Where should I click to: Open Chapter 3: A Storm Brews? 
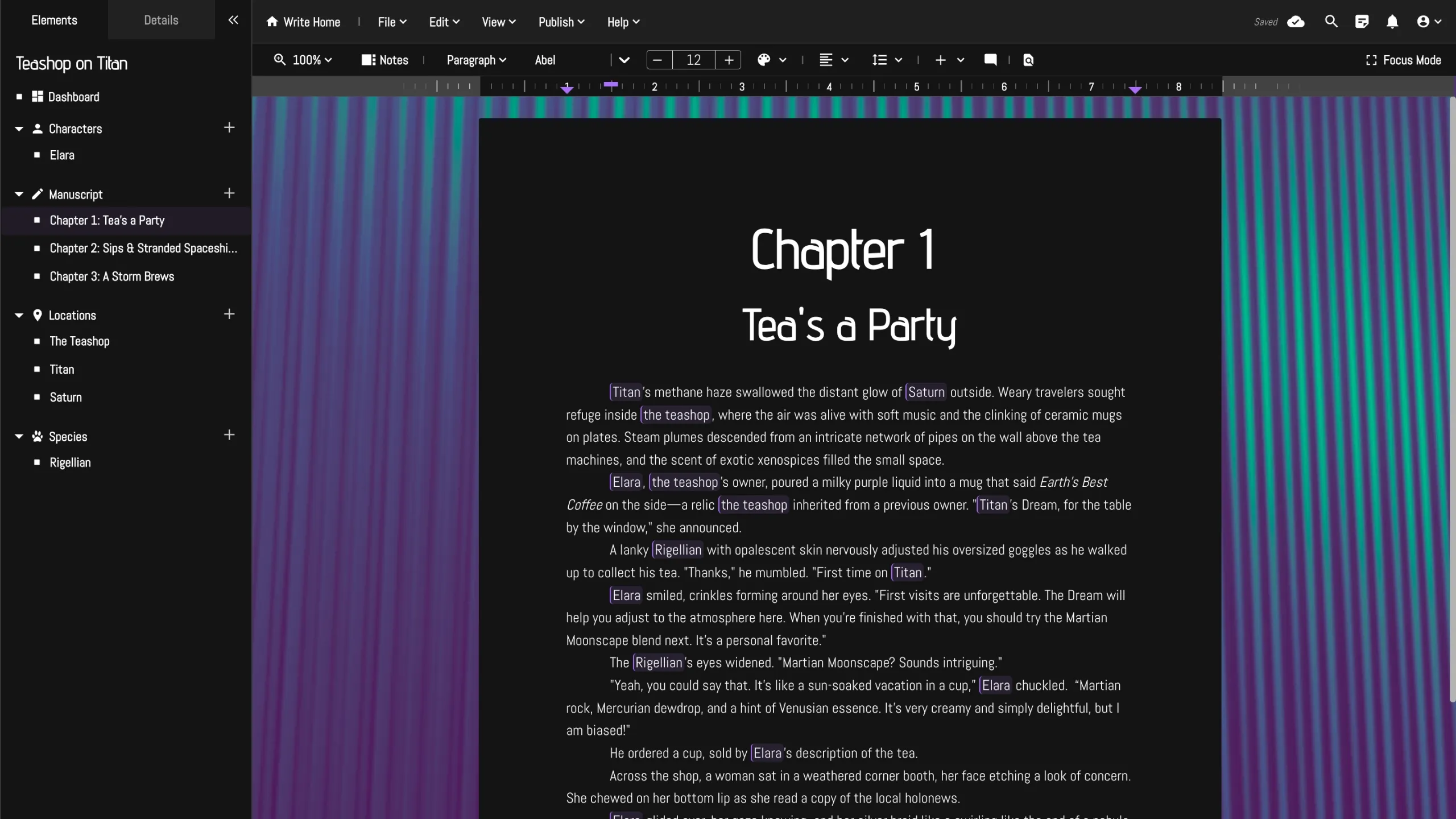pyautogui.click(x=112, y=276)
